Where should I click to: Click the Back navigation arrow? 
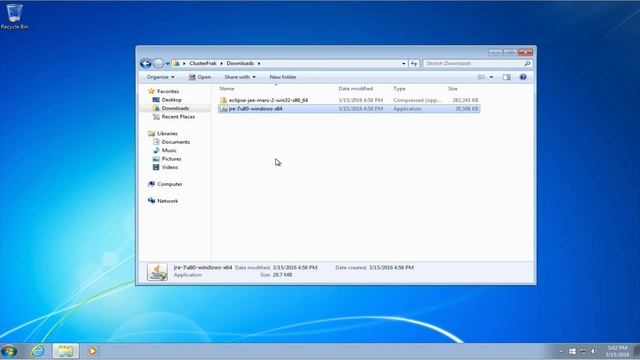(x=146, y=63)
